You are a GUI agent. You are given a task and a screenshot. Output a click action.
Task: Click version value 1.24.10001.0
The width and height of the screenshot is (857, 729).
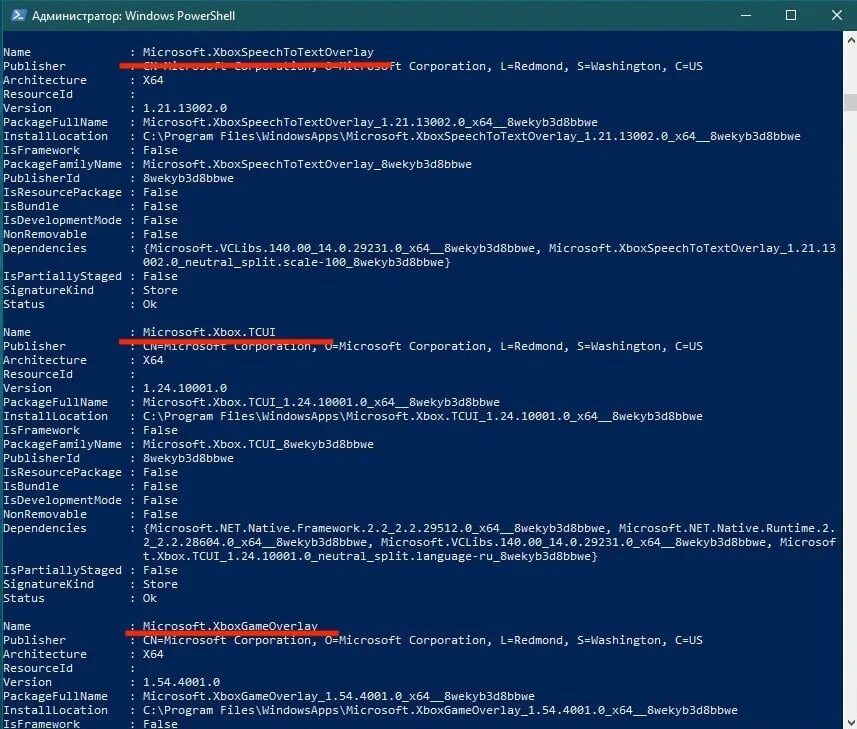click(x=185, y=388)
